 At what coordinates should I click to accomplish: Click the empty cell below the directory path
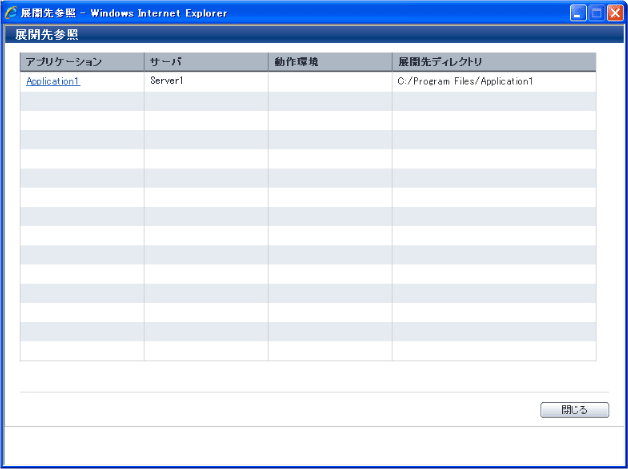click(494, 101)
